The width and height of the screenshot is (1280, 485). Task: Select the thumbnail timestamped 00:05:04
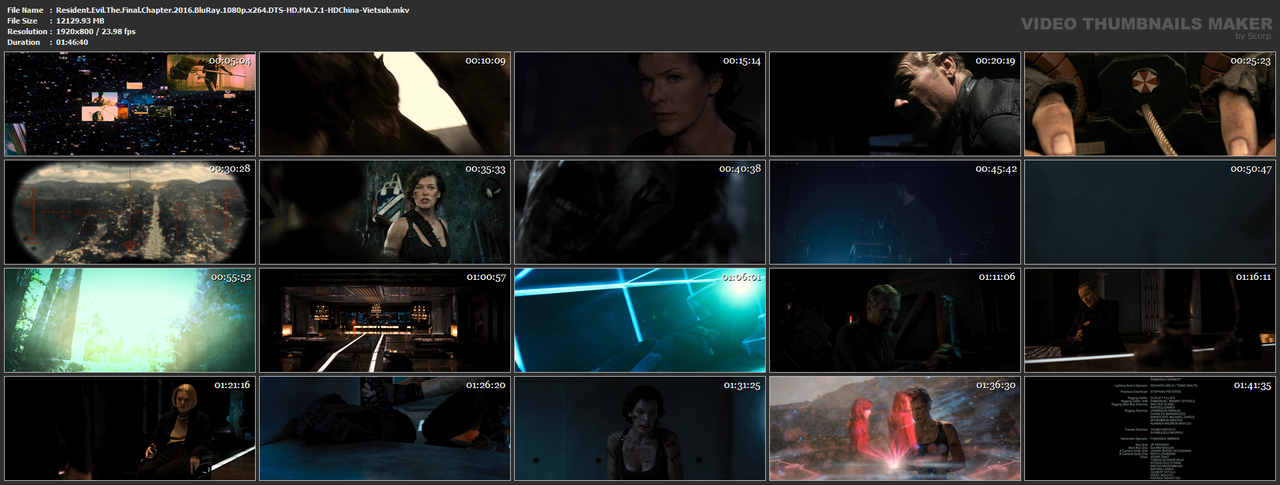click(x=130, y=104)
